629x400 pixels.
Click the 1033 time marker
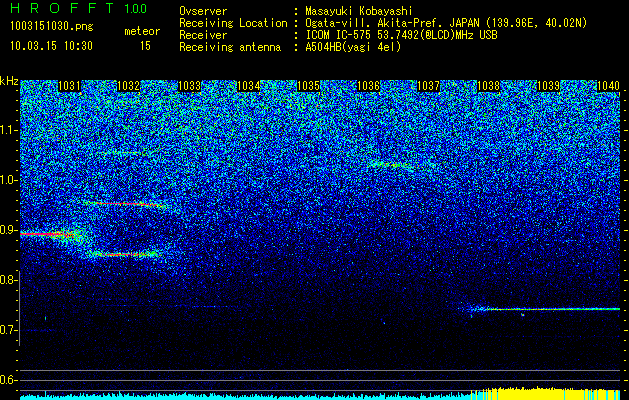click(x=189, y=86)
